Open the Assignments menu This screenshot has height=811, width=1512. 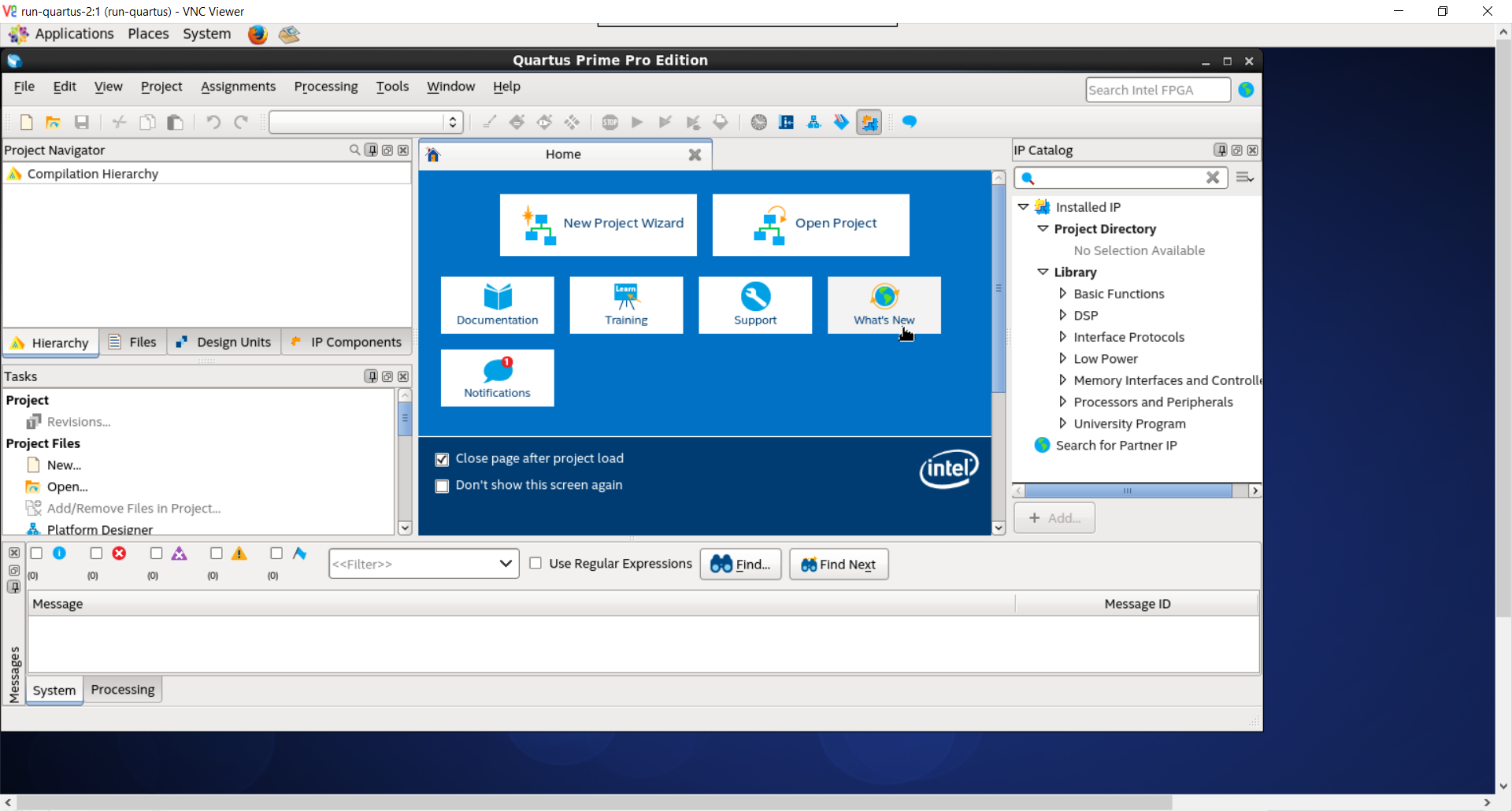238,87
